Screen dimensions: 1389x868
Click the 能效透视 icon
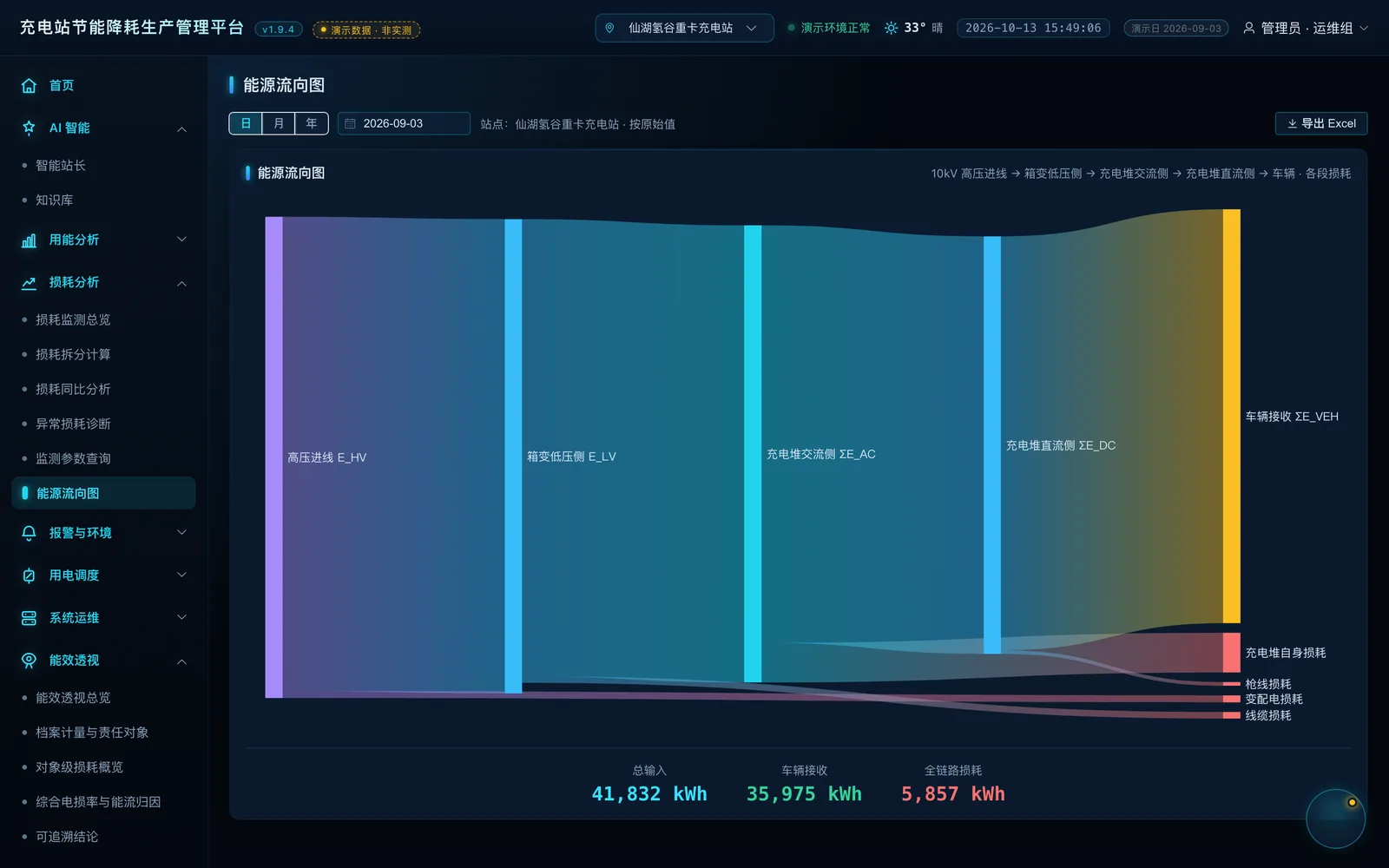tap(29, 661)
